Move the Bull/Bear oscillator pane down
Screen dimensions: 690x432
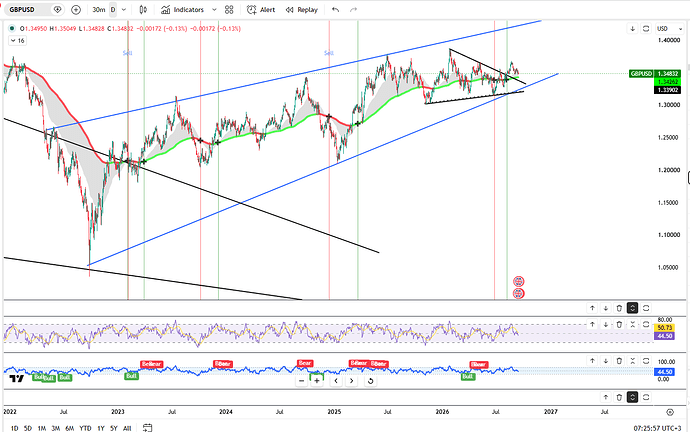tap(606, 361)
